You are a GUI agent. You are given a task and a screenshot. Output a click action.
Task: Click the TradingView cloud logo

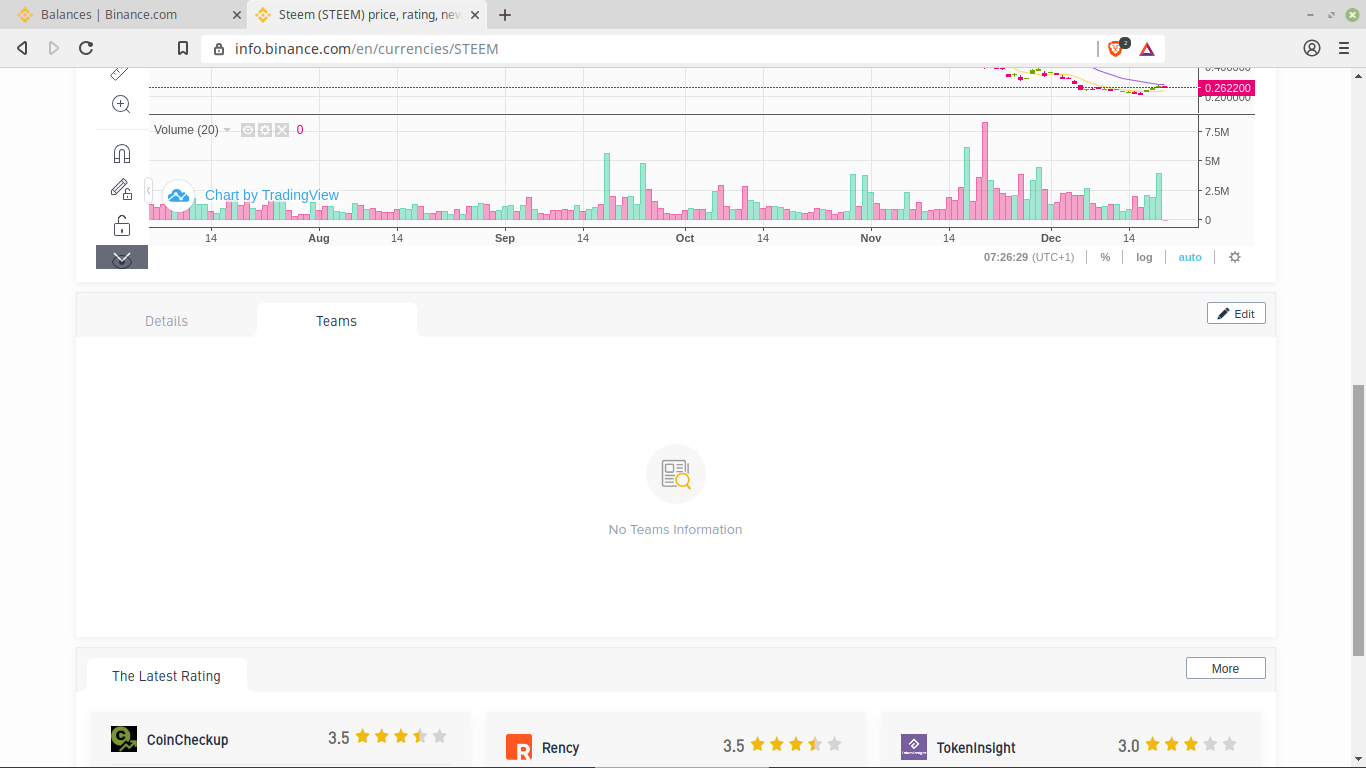[x=179, y=195]
